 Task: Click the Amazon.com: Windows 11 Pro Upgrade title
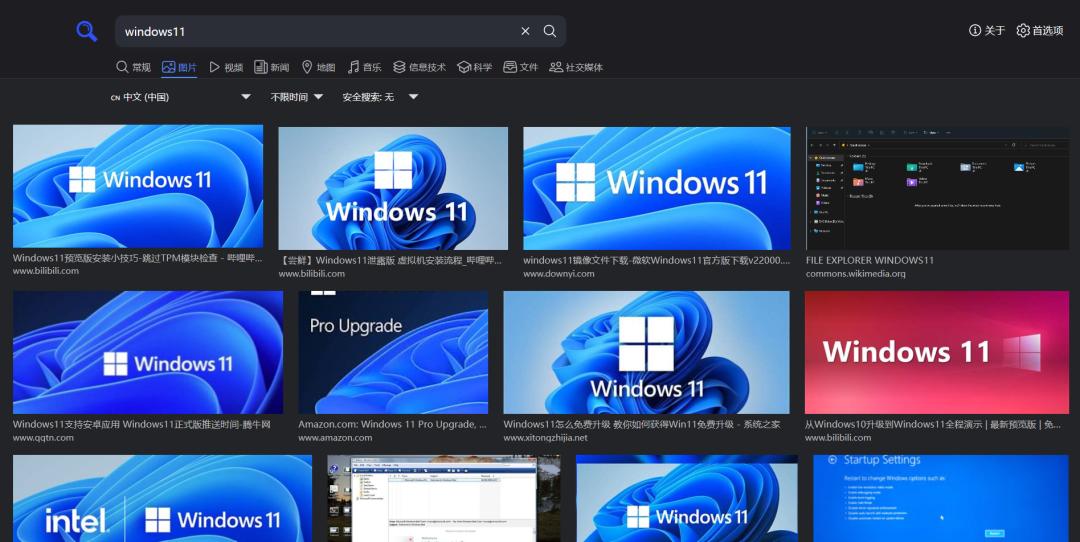coord(393,424)
